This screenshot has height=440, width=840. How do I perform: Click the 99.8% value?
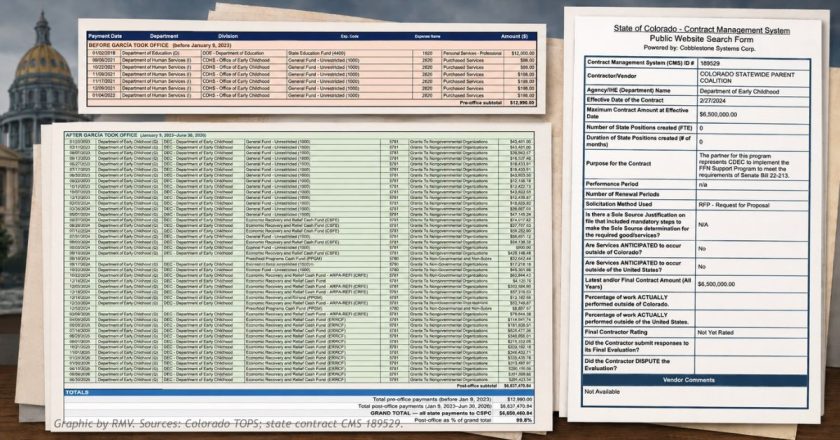pos(524,420)
